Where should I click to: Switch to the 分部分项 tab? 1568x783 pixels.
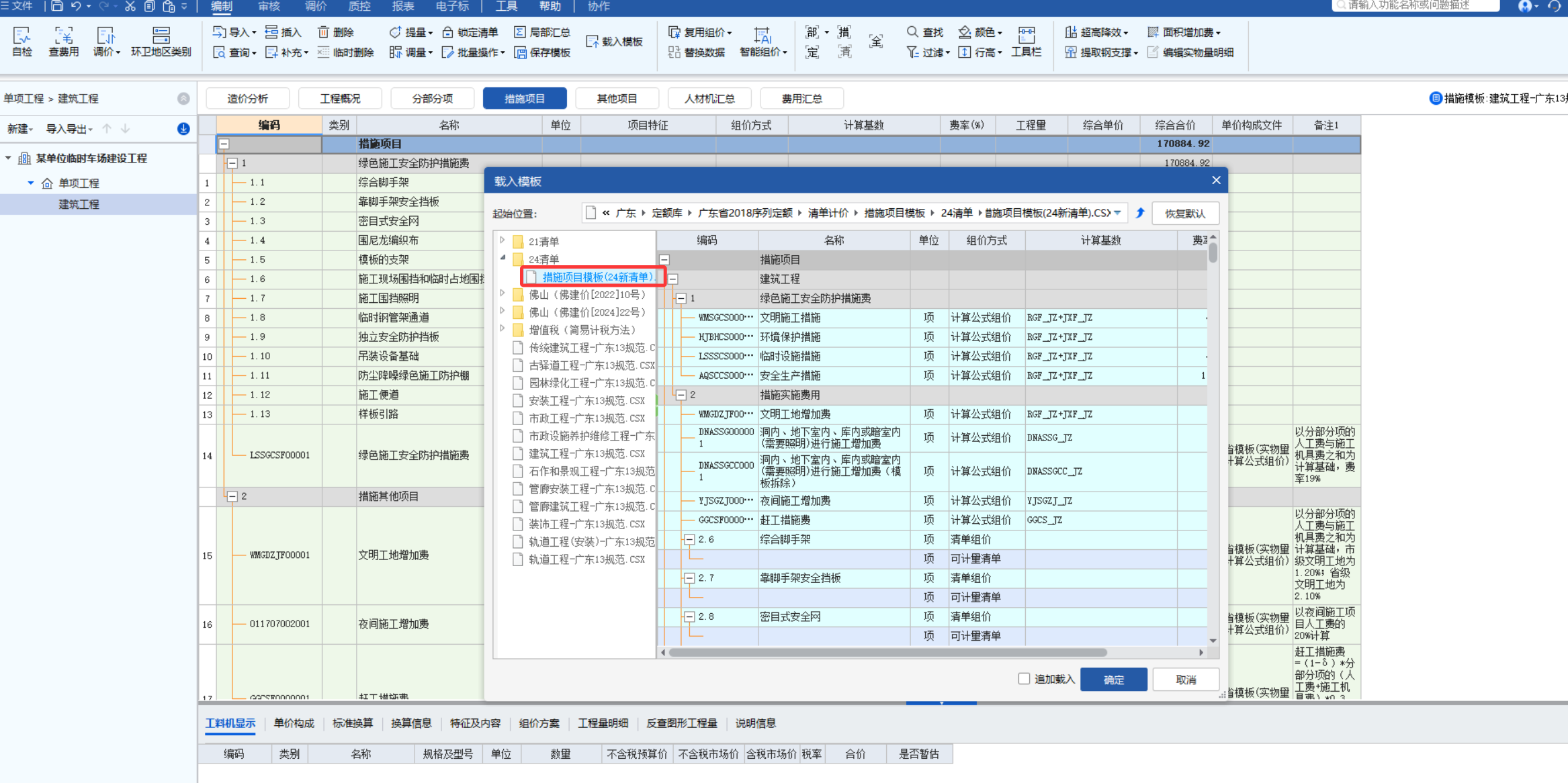[432, 99]
